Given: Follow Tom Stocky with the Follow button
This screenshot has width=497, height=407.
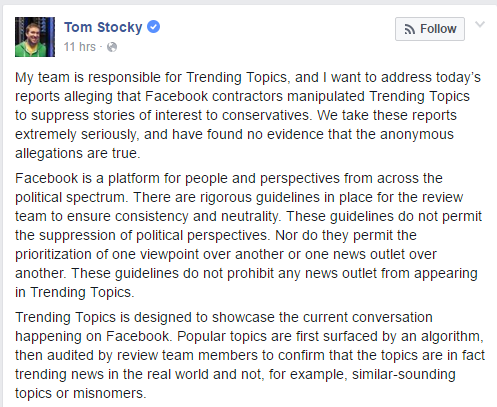Looking at the screenshot, I should 430,29.
